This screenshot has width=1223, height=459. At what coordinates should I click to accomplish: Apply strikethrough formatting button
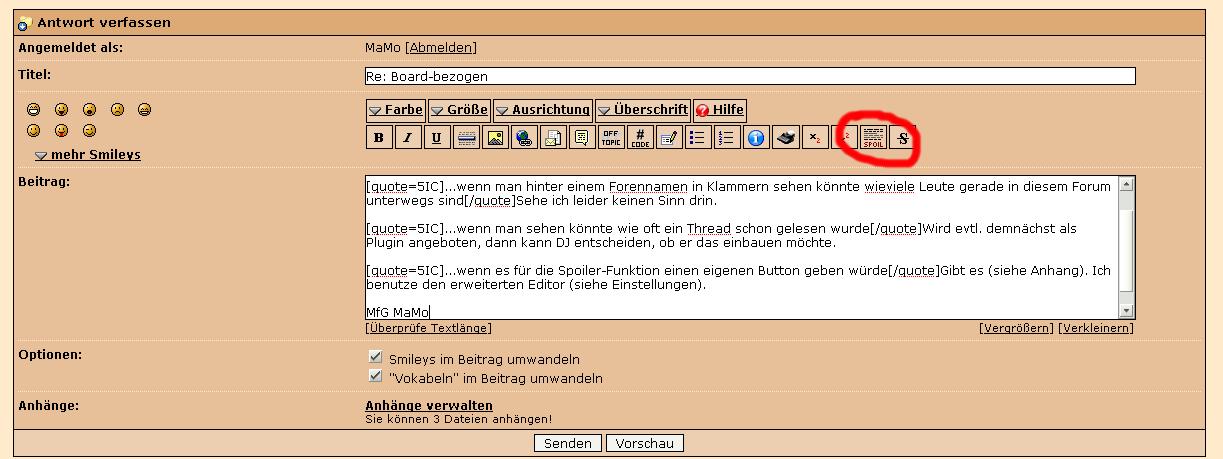903,138
